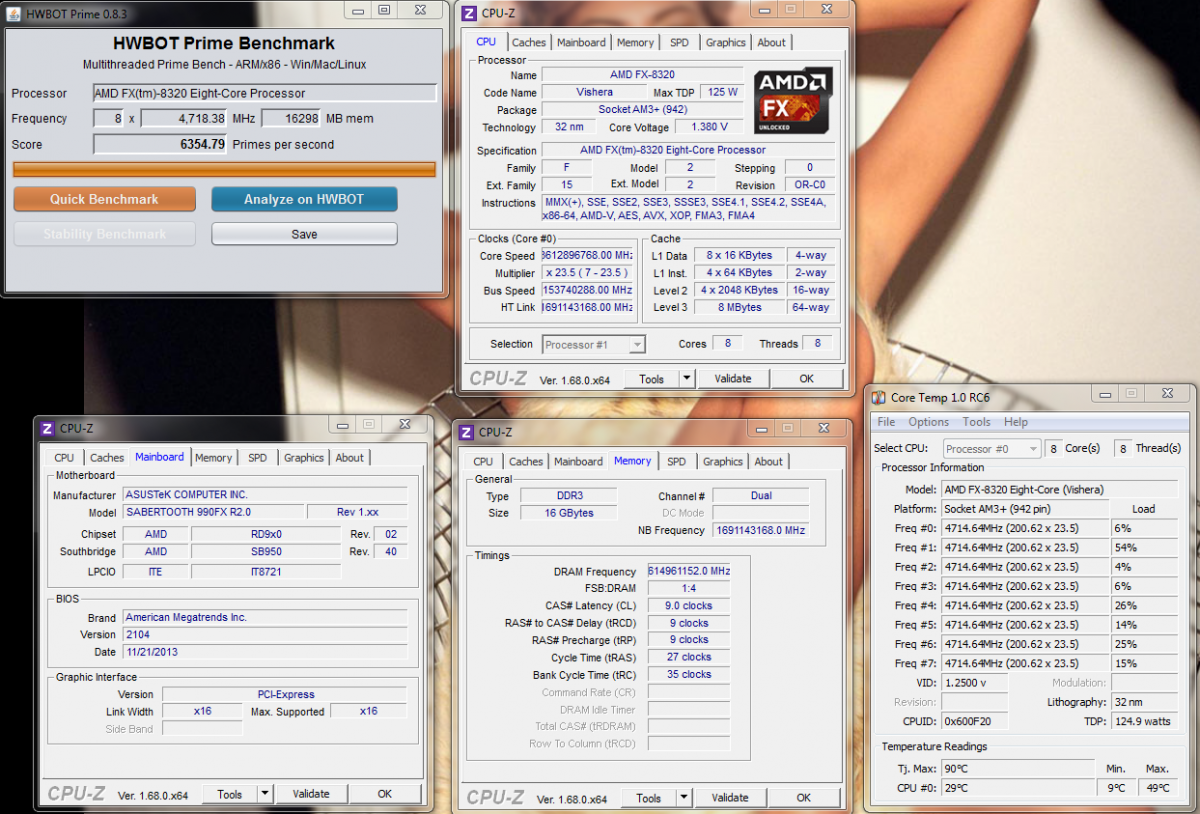Viewport: 1200px width, 814px height.
Task: Click the Score field showing 6354.79
Action: point(160,144)
